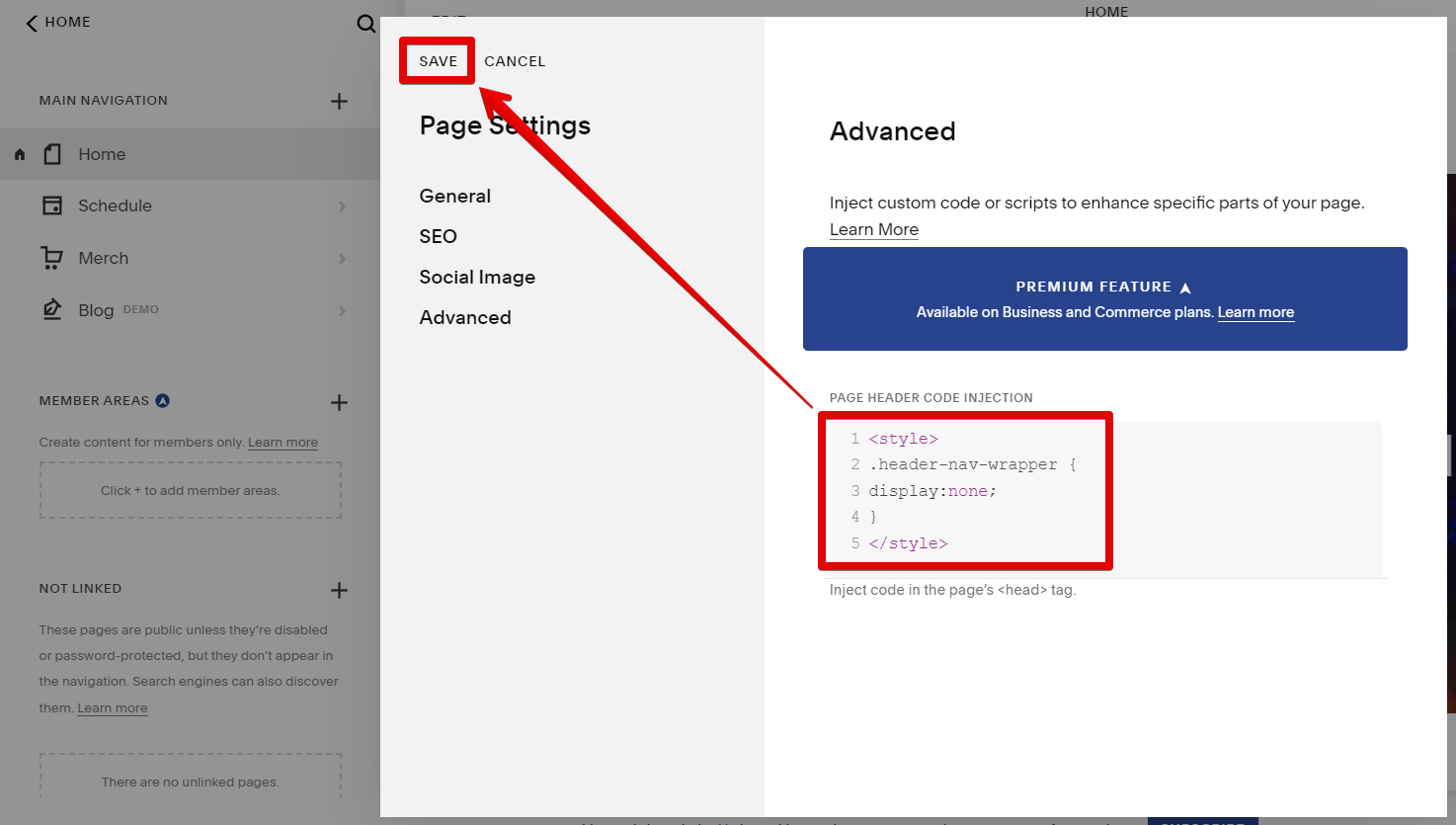Open Learn more link in premium banner
Viewport: 1456px width, 825px height.
click(1255, 312)
